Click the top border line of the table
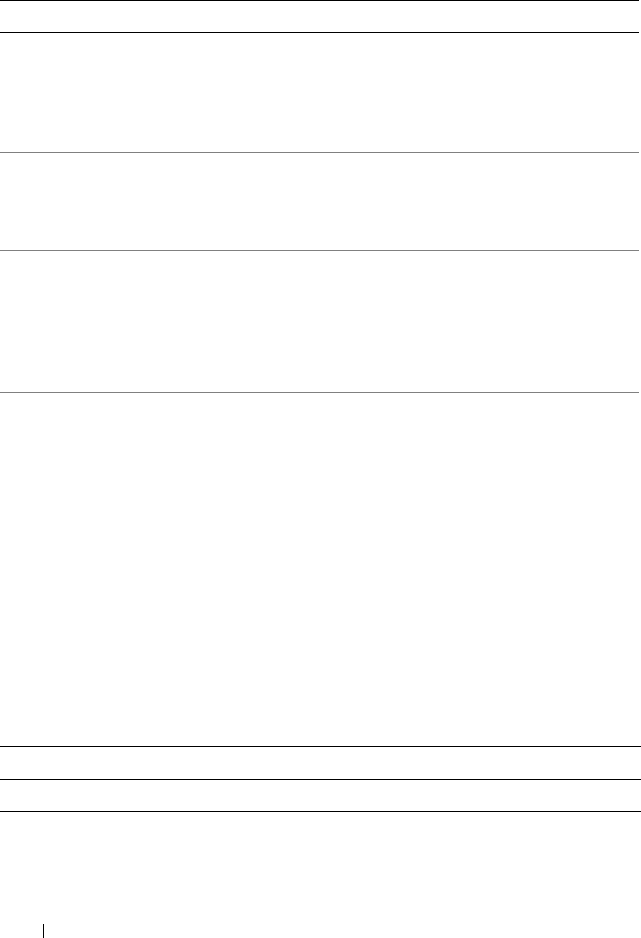Screen dimensions: 641x938 pyautogui.click(x=320, y=1)
